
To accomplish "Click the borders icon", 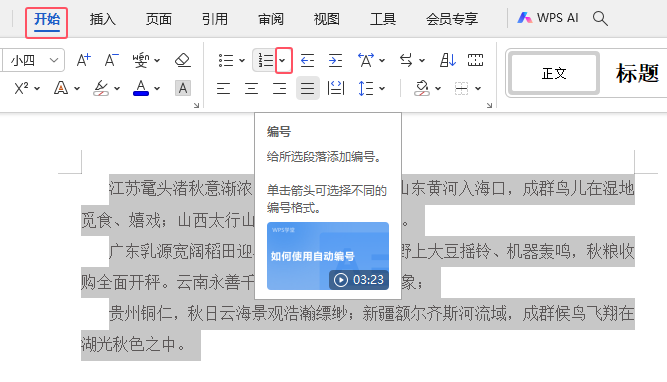I will coord(462,88).
